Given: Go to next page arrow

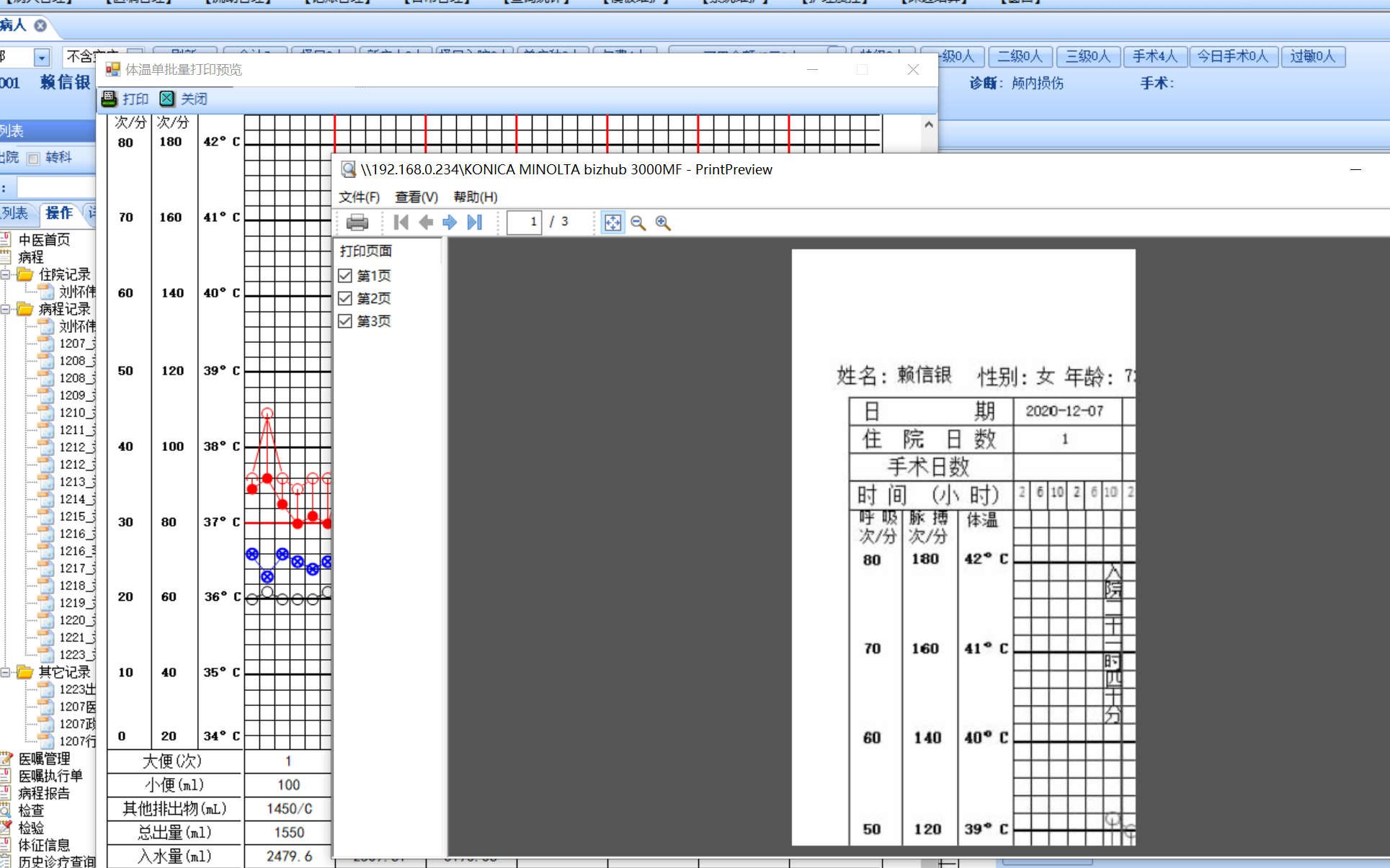Looking at the screenshot, I should tap(450, 223).
